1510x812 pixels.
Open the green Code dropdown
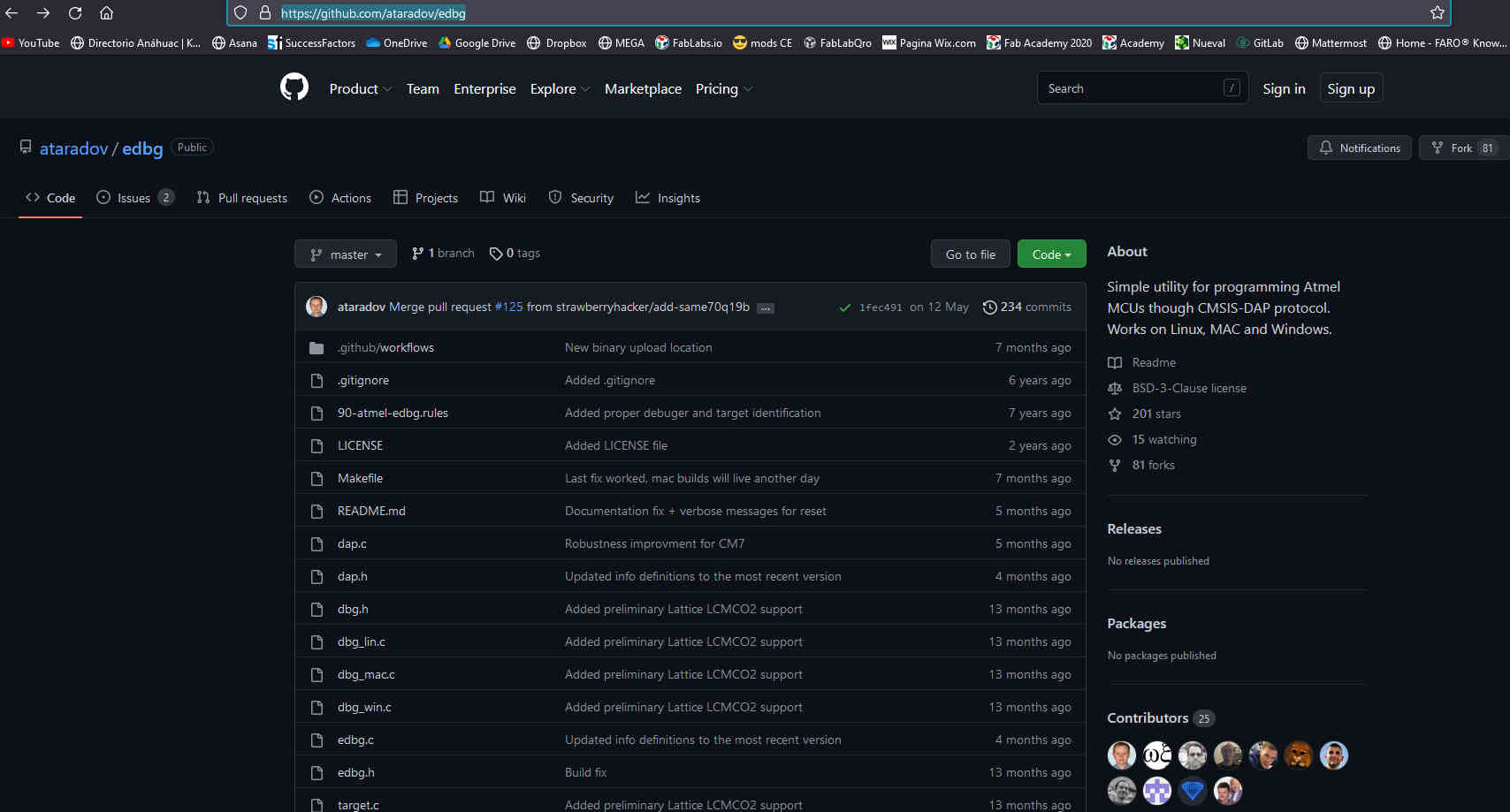coord(1051,254)
